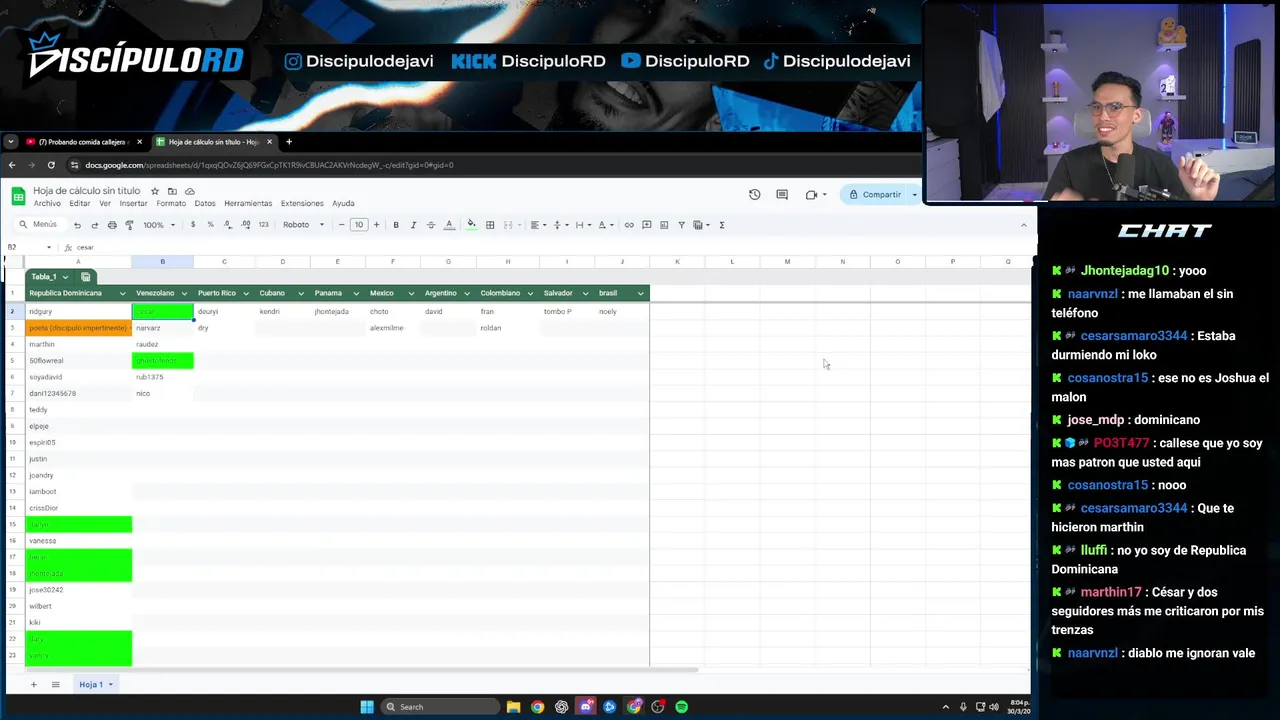Open the Editar menu
The image size is (1280, 720).
pos(80,204)
